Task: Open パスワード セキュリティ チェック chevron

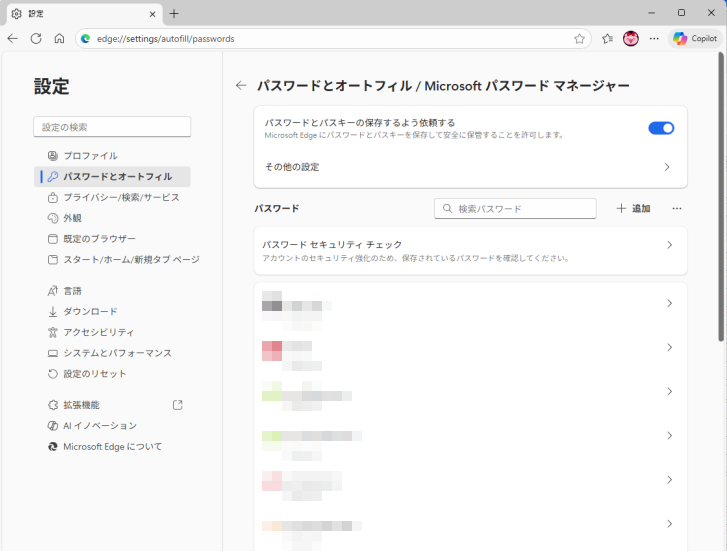Action: (669, 245)
